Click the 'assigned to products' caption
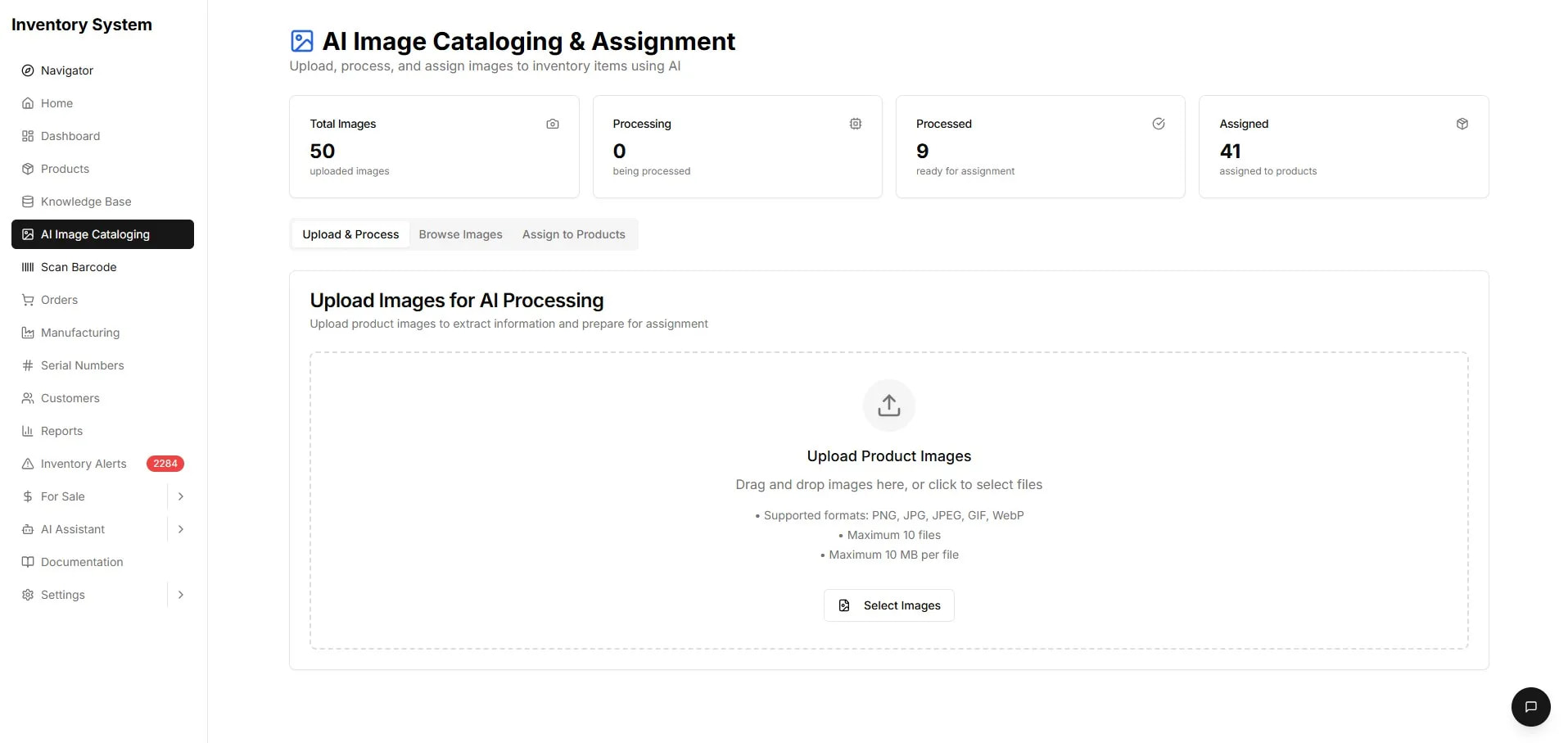 coord(1268,171)
